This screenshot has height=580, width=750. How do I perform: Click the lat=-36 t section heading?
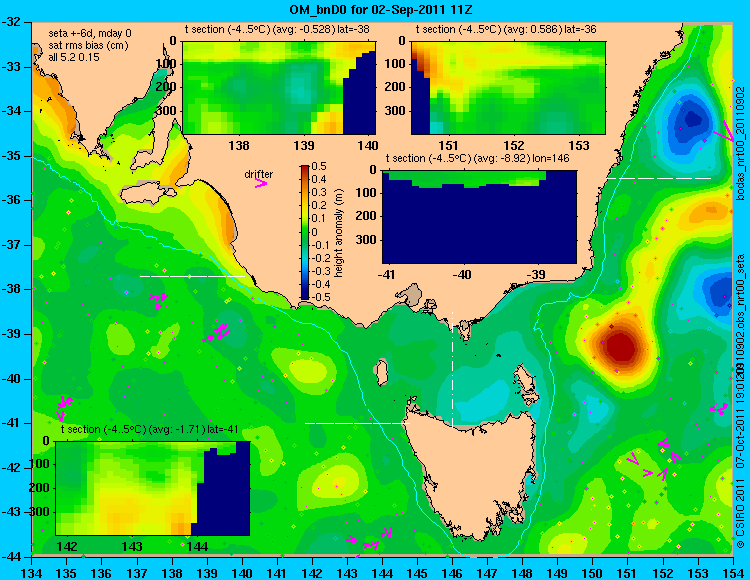click(506, 29)
